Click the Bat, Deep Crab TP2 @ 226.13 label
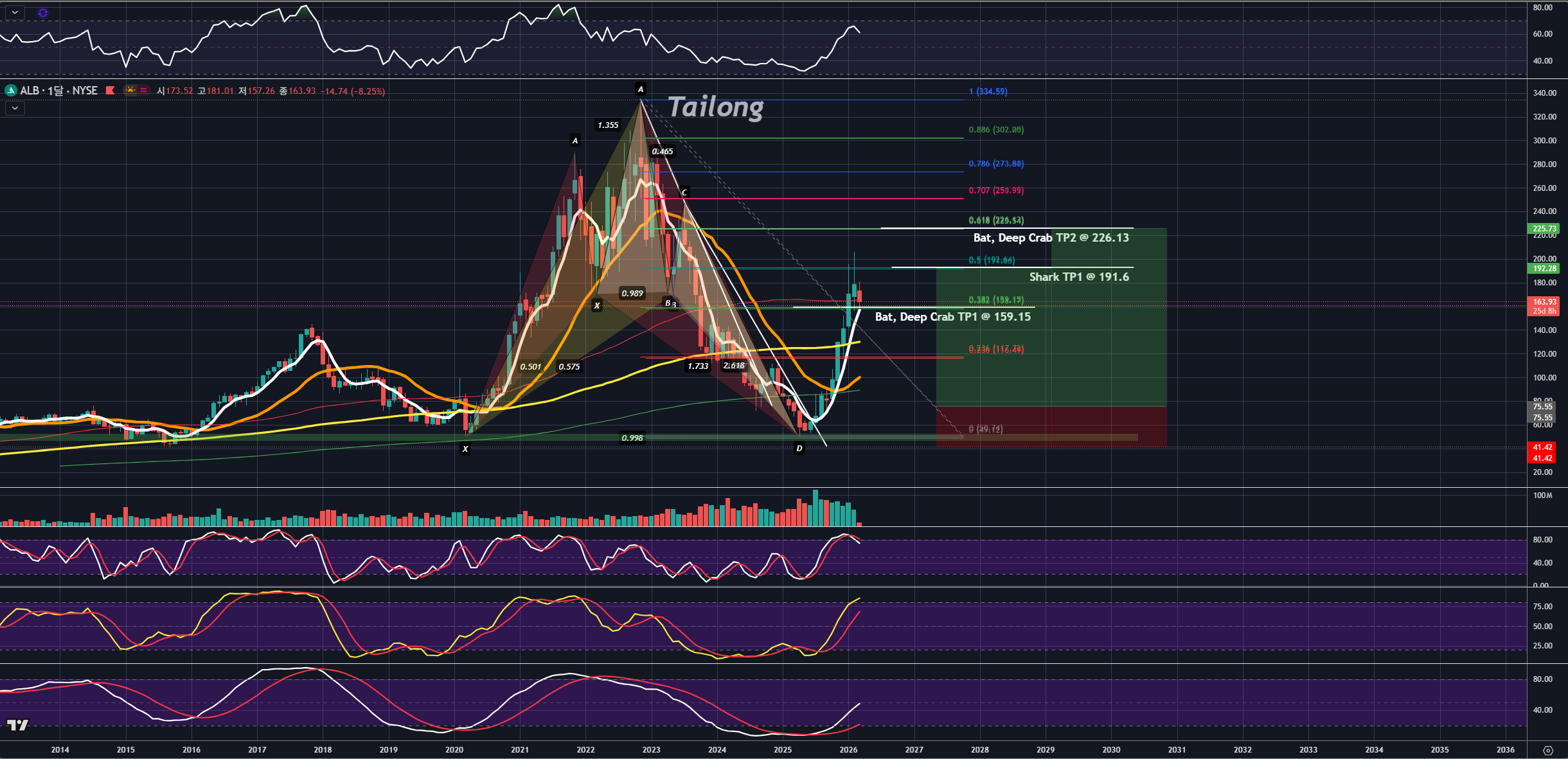Image resolution: width=1568 pixels, height=759 pixels. coord(1051,238)
